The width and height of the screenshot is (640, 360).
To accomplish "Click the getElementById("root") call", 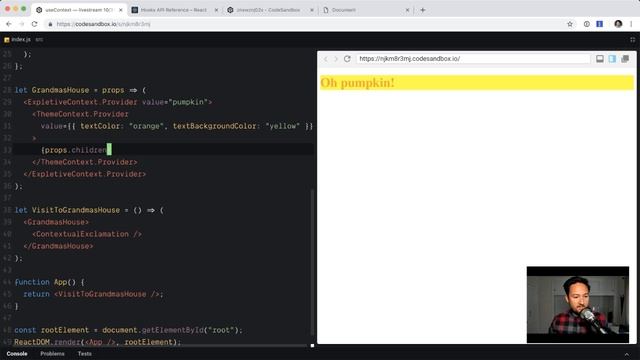I will tap(190, 330).
